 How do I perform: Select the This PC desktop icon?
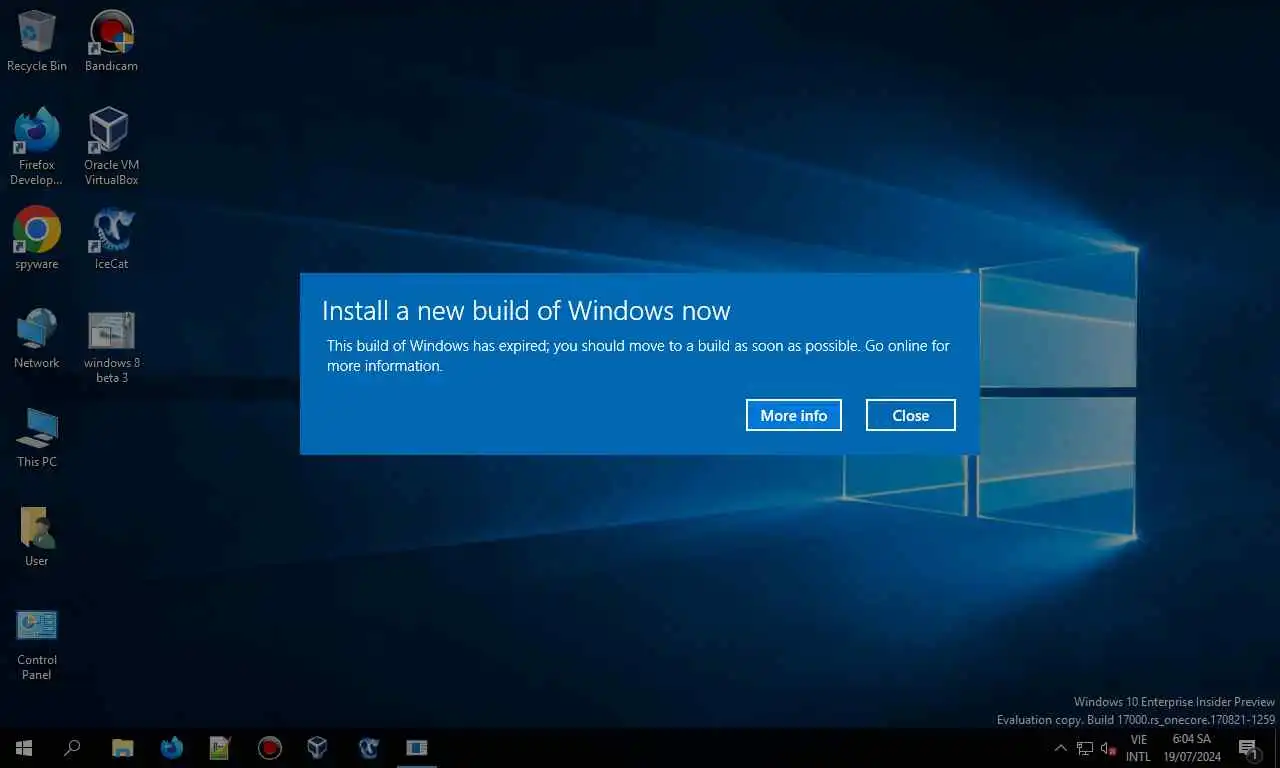[x=37, y=437]
